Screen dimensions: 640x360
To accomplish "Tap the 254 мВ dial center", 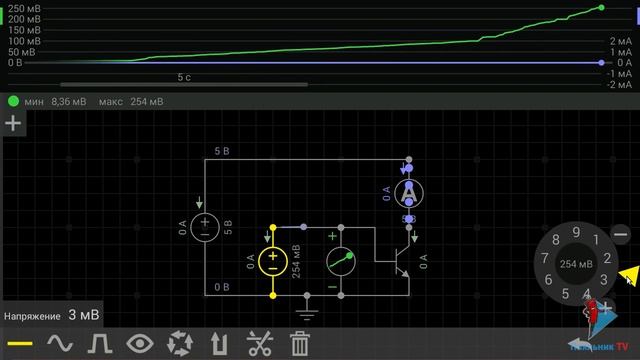I will click(576, 264).
